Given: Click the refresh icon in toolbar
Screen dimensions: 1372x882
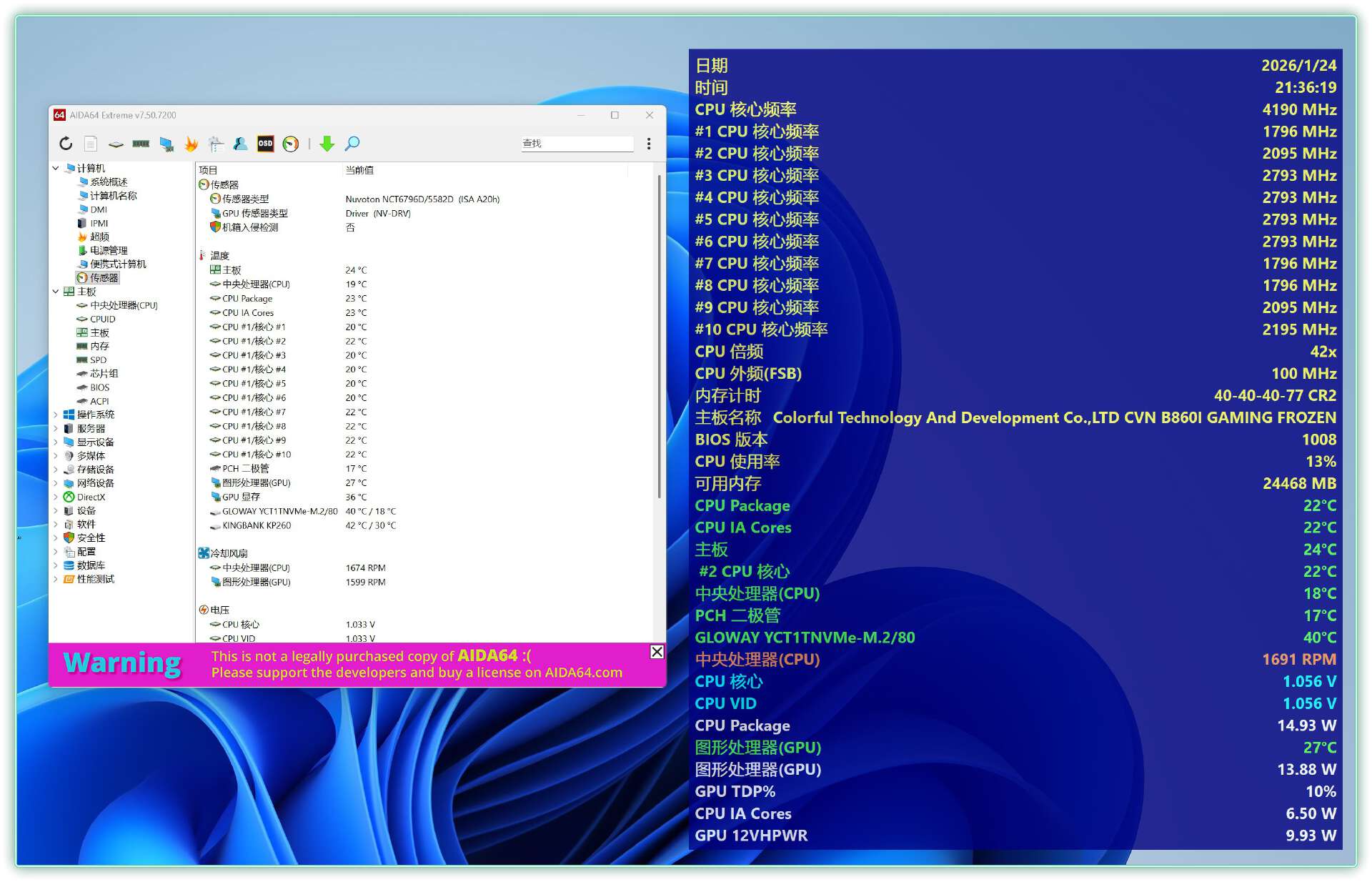Looking at the screenshot, I should (66, 144).
